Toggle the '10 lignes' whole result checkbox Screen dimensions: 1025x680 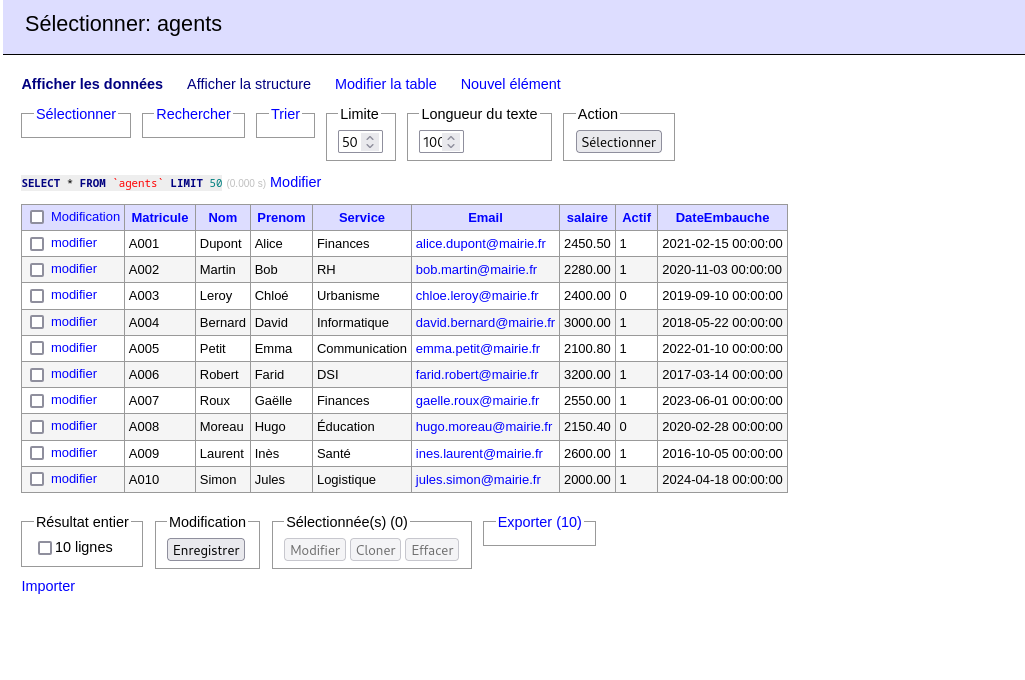[x=45, y=548]
